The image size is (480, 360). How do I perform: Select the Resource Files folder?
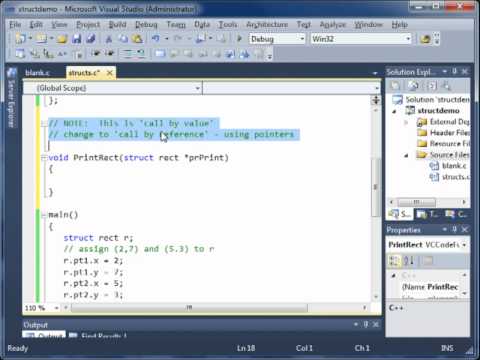coord(443,144)
